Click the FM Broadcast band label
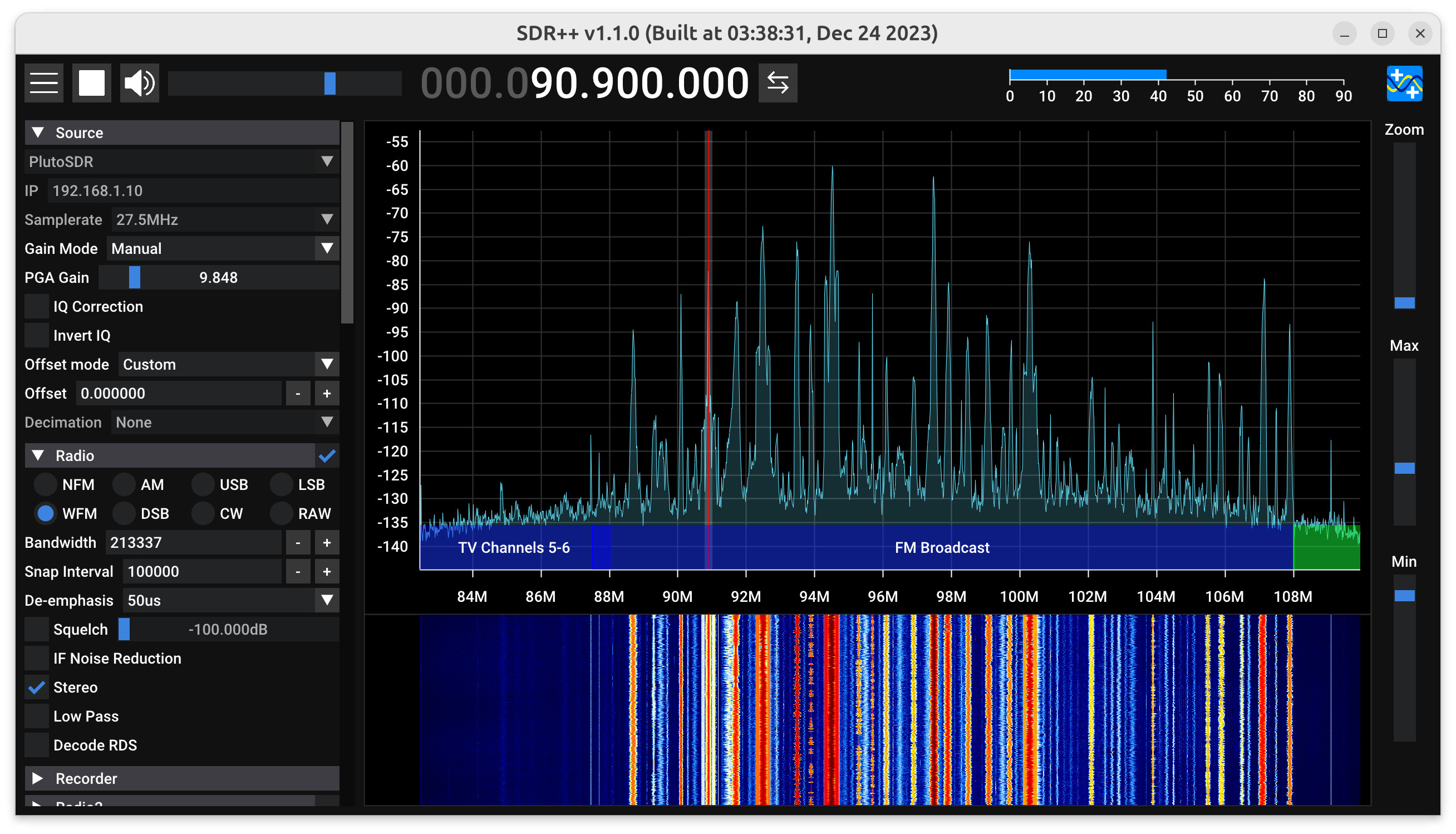Screen dimensions: 1456x834 [941, 548]
